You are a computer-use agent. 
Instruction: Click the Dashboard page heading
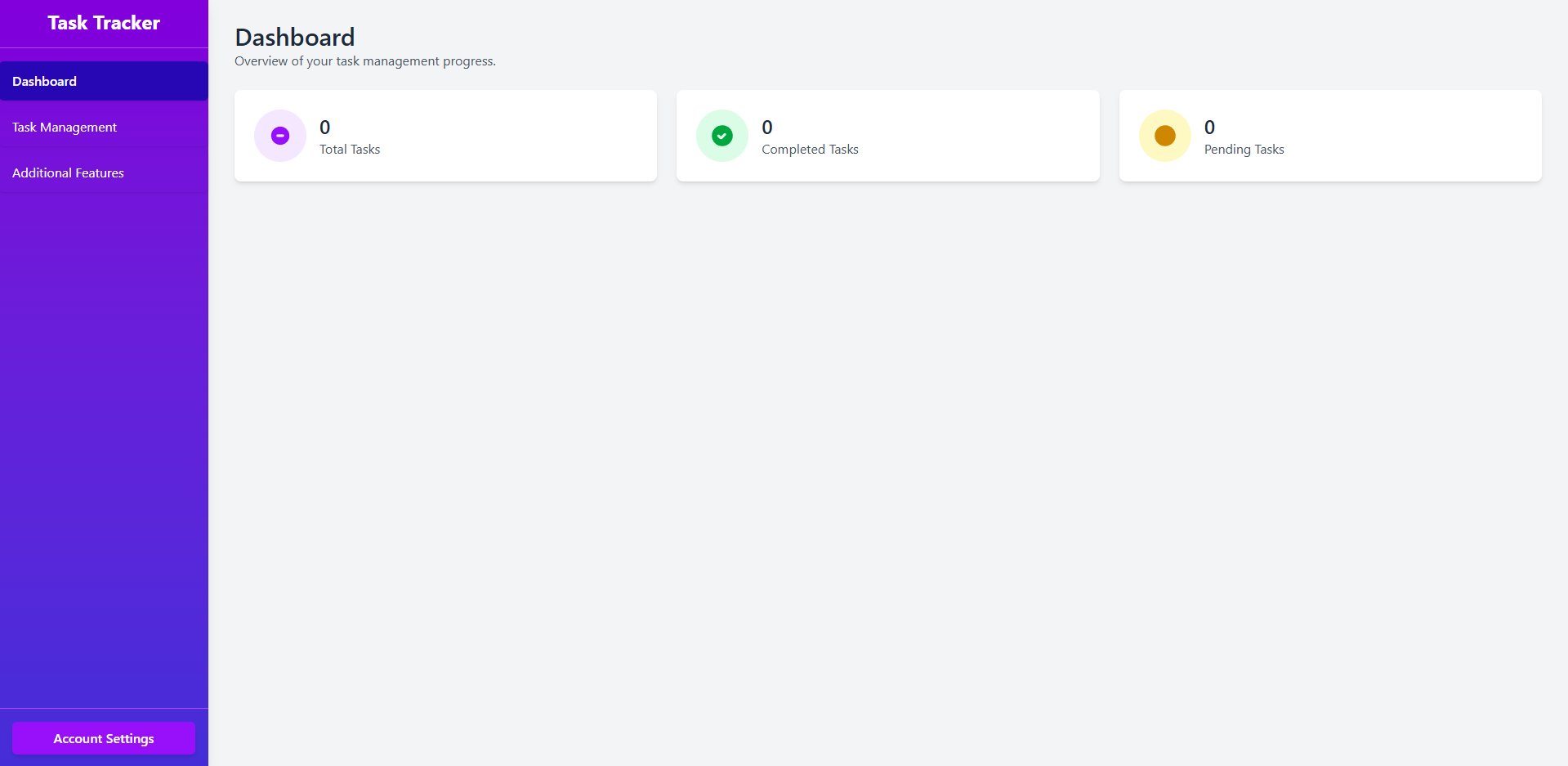click(x=295, y=36)
